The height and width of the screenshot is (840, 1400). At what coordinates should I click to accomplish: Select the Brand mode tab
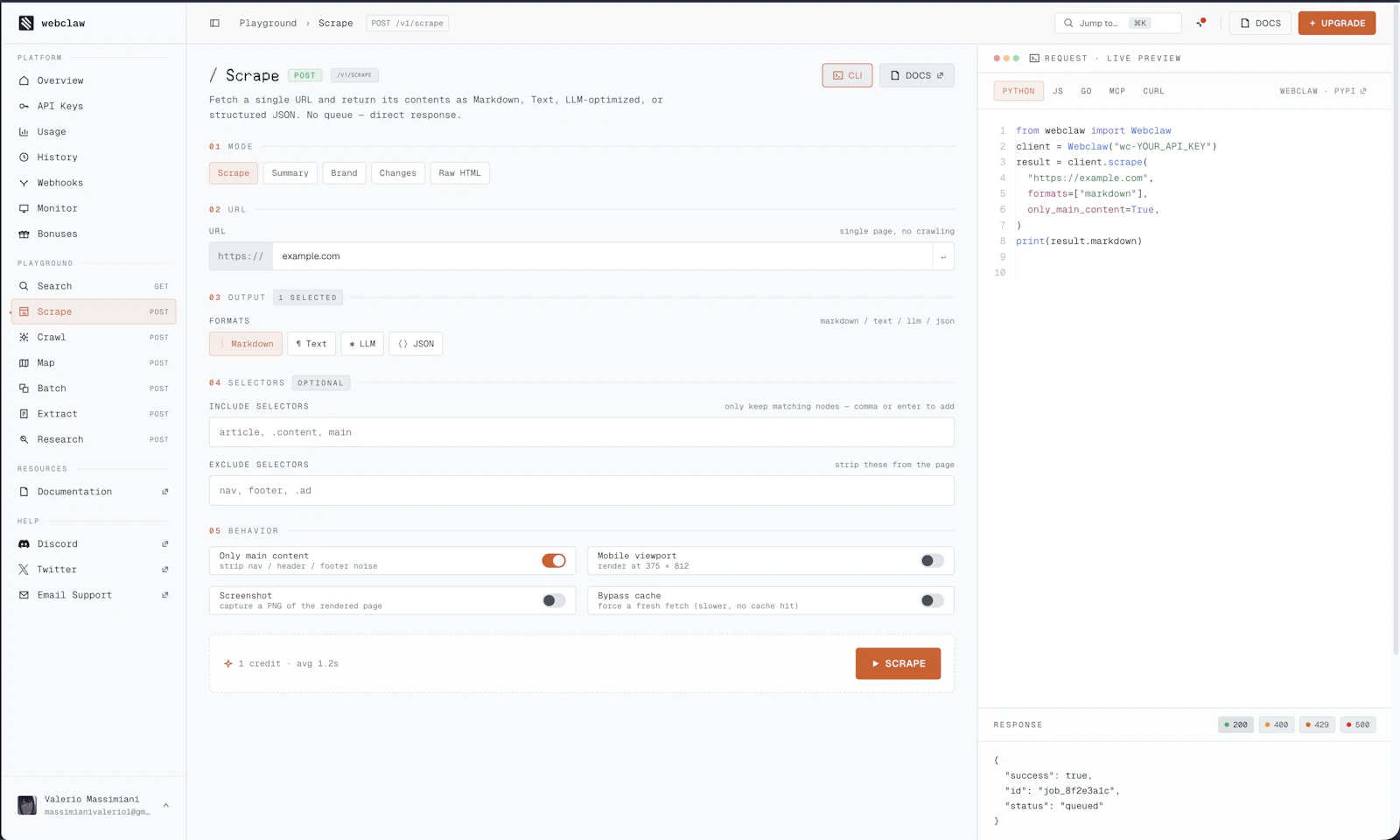coord(344,173)
